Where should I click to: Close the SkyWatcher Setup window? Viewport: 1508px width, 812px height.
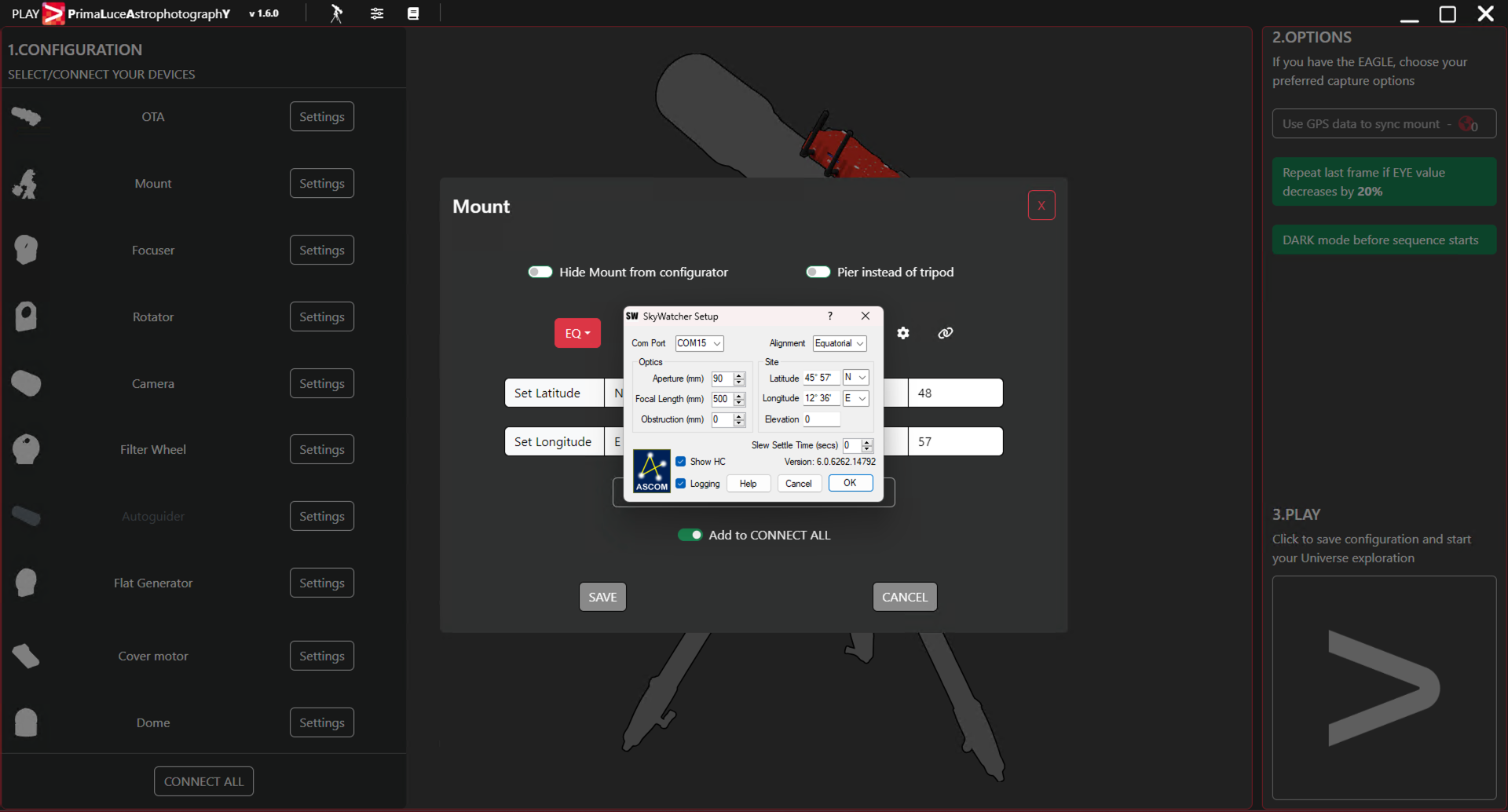coord(866,316)
